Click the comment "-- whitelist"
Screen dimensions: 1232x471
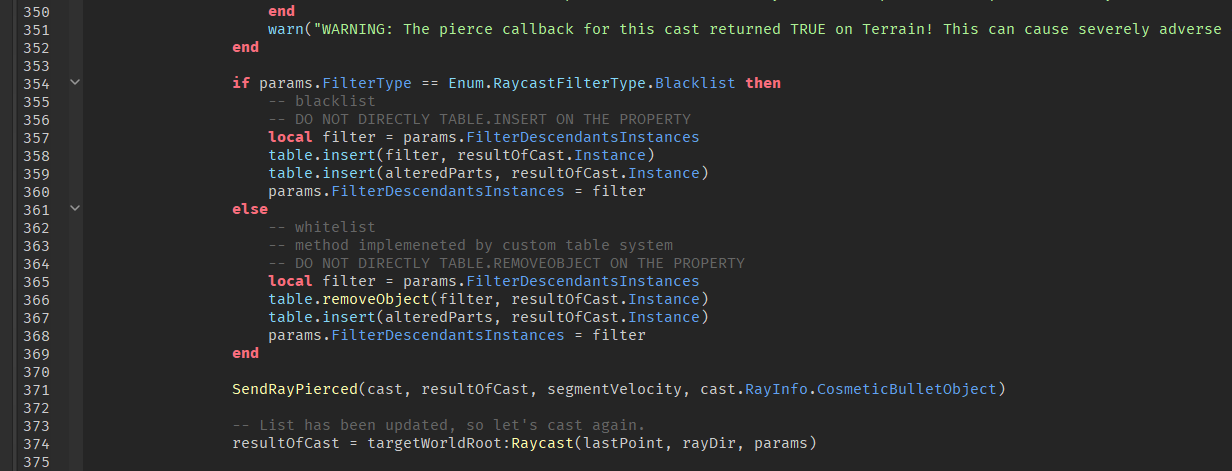point(322,227)
